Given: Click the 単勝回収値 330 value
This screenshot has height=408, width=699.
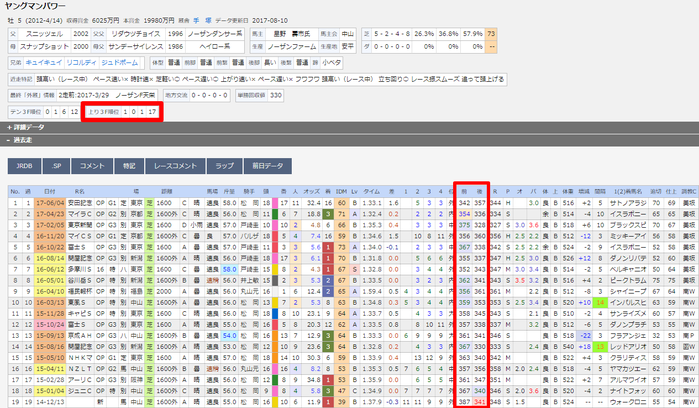Looking at the screenshot, I should pos(275,95).
